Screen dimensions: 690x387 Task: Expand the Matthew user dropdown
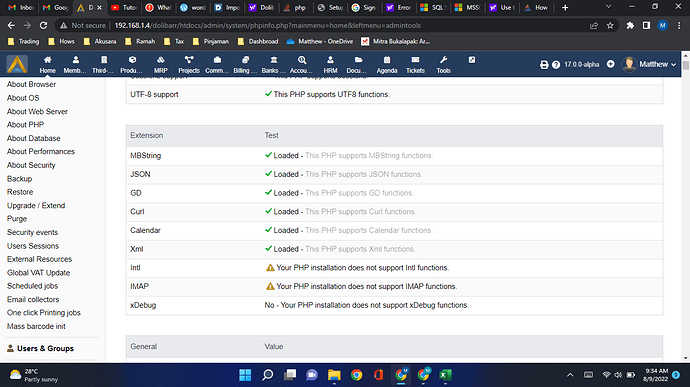tap(649, 64)
